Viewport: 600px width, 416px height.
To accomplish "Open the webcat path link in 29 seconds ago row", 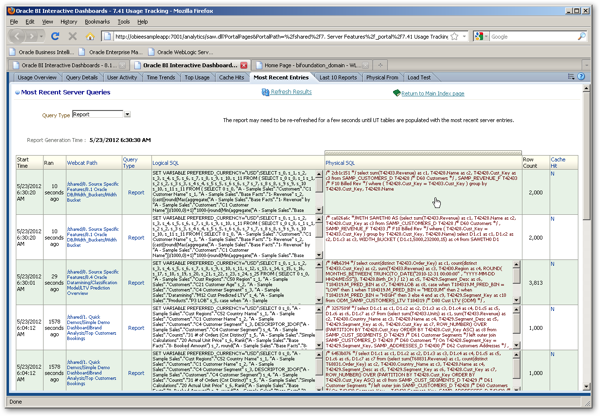I will coord(93,282).
